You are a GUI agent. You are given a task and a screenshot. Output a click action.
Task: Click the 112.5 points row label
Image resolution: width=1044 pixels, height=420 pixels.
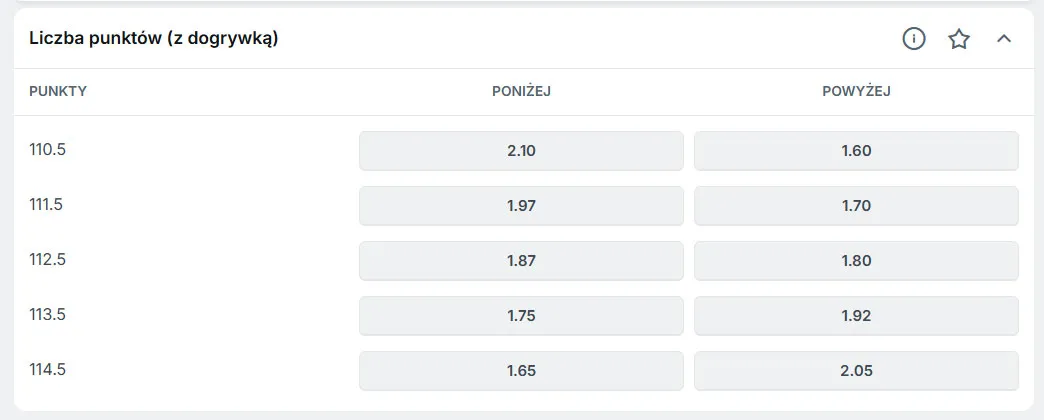(47, 260)
